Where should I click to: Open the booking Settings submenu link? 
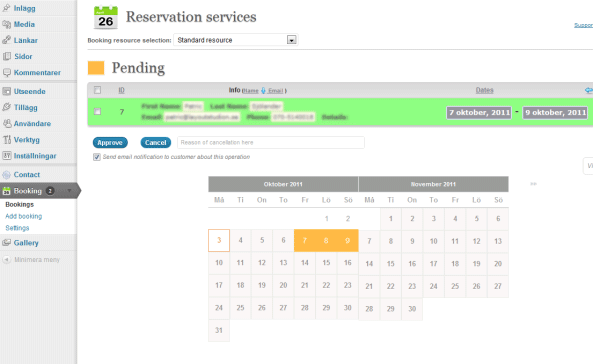[17, 228]
